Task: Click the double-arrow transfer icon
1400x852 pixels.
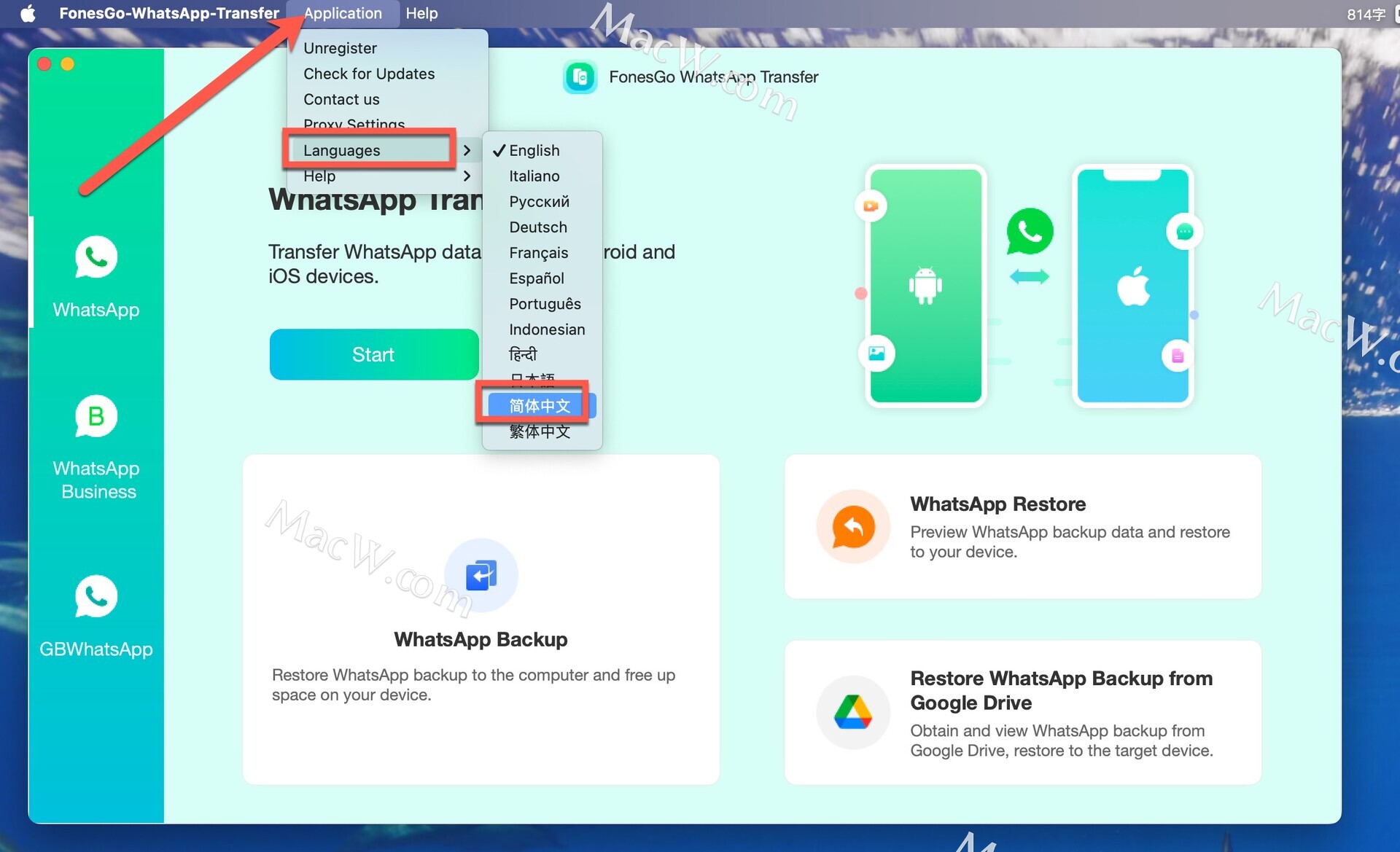Action: click(1030, 276)
